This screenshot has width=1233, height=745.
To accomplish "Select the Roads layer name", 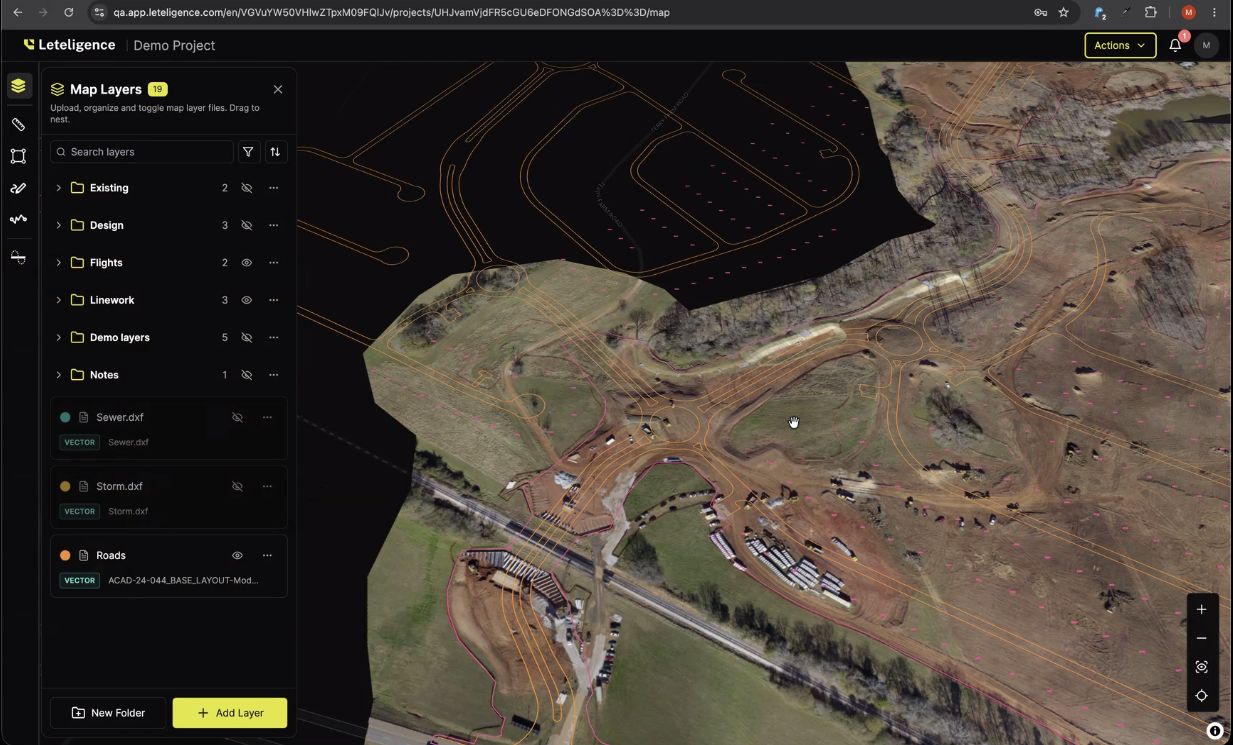I will 111,555.
